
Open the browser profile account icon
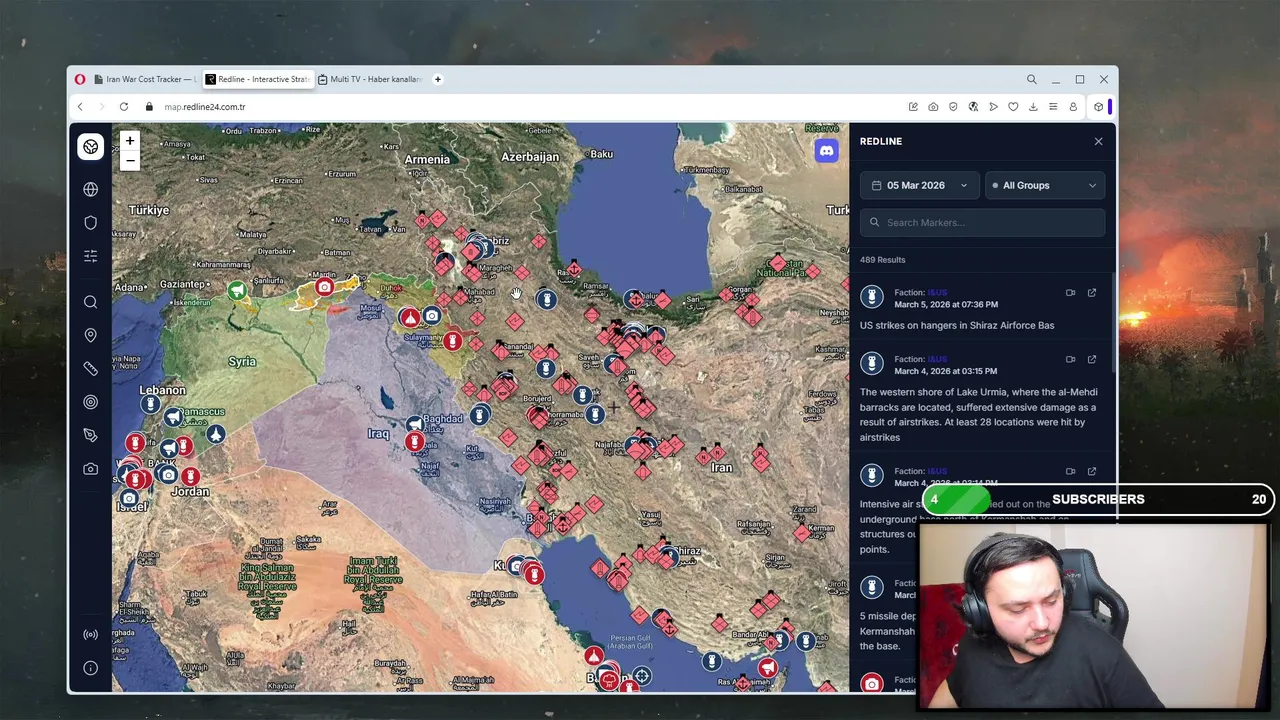click(1073, 107)
